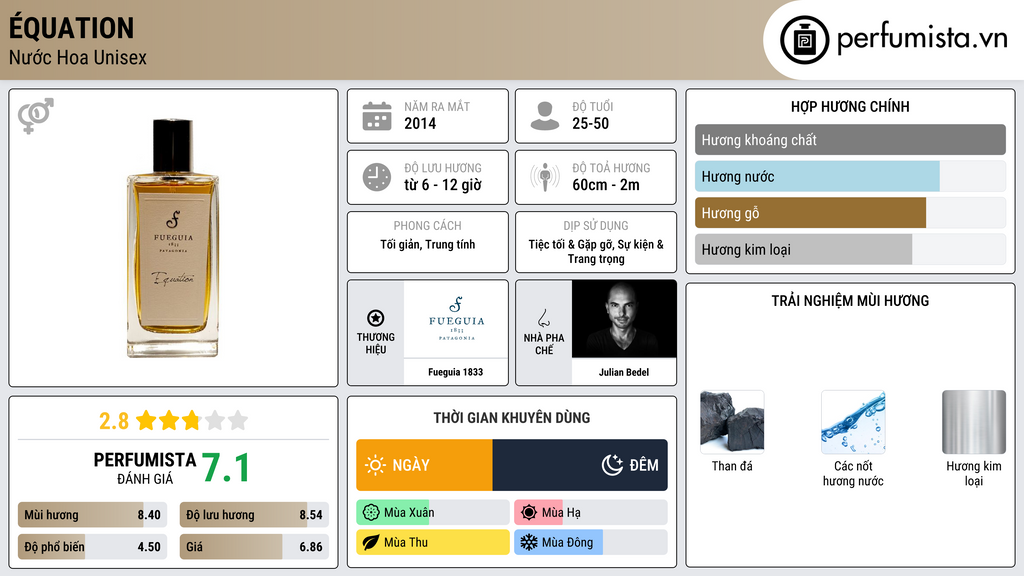Viewport: 1024px width, 576px height.
Task: Click the sun icon for Mùa Hạ
Action: [529, 513]
